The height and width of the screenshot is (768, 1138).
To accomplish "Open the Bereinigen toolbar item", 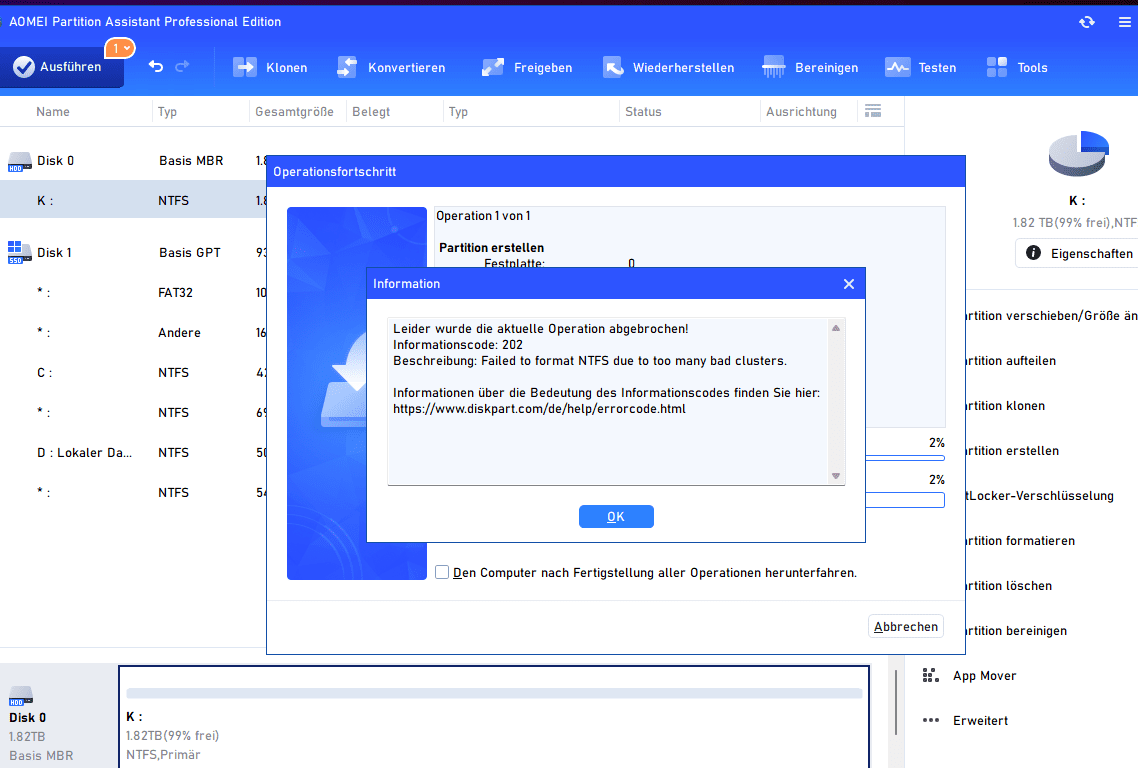I will (810, 68).
